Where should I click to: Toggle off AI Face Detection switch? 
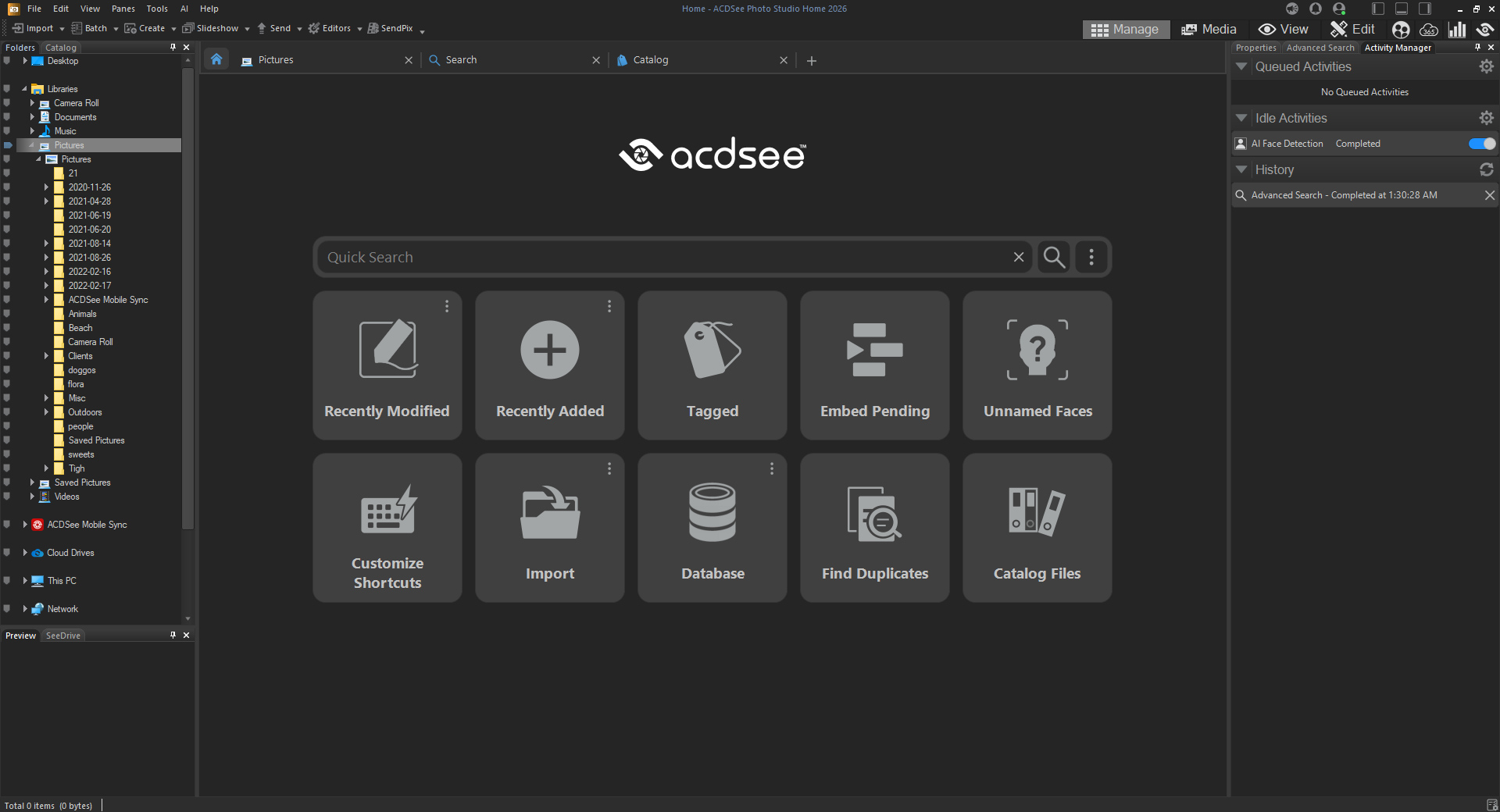[x=1481, y=144]
